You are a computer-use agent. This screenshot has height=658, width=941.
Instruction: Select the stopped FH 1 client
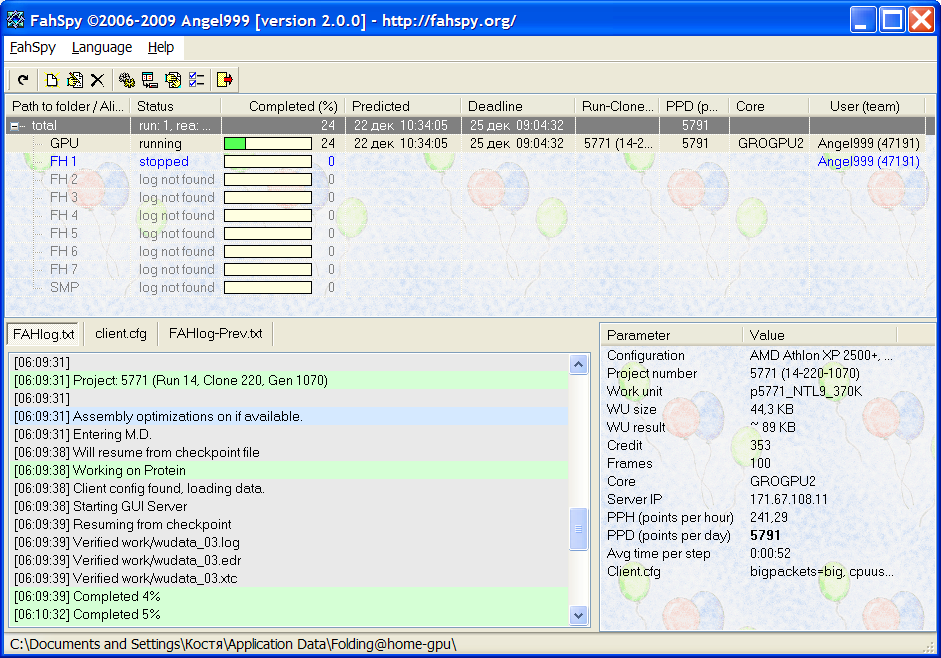(63, 162)
